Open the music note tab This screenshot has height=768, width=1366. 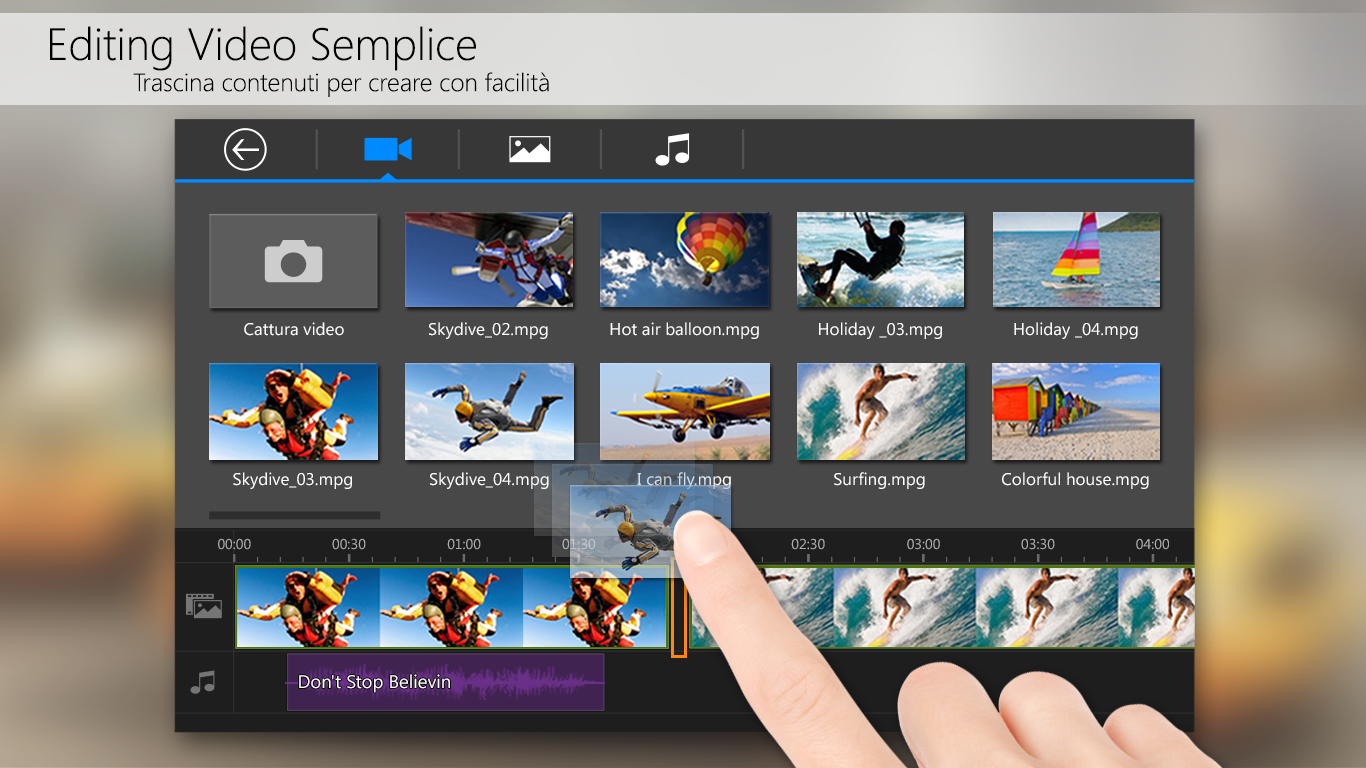672,150
